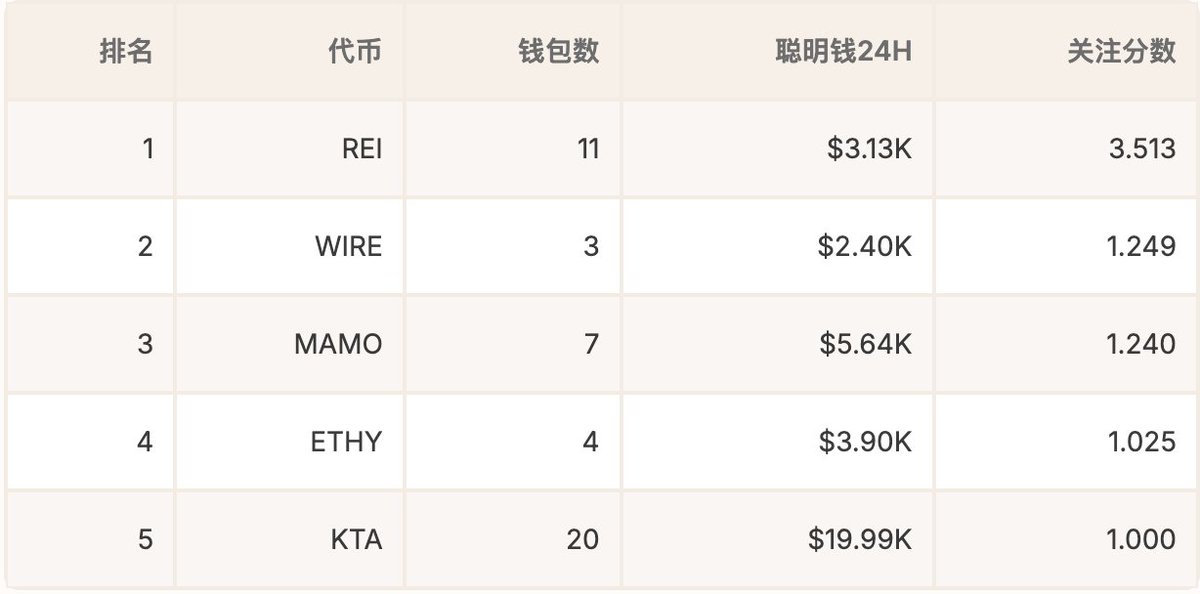Click the 排名 column header
Image resolution: width=1200 pixels, height=594 pixels.
126,52
